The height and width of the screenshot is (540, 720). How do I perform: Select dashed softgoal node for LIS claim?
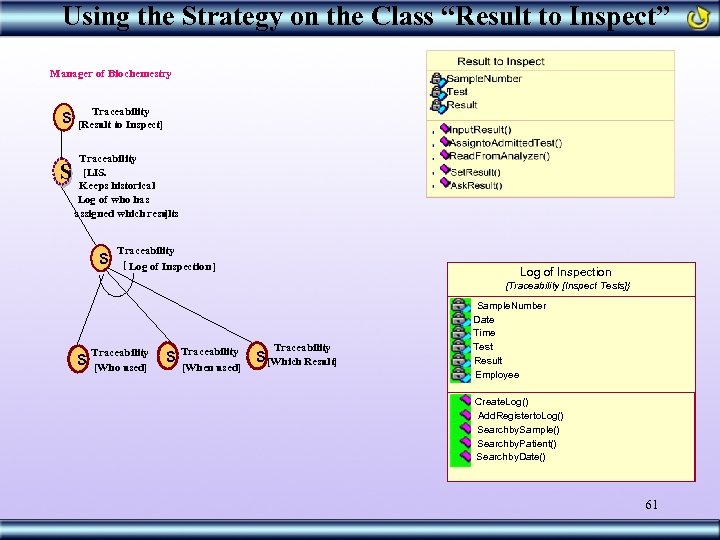click(x=62, y=172)
